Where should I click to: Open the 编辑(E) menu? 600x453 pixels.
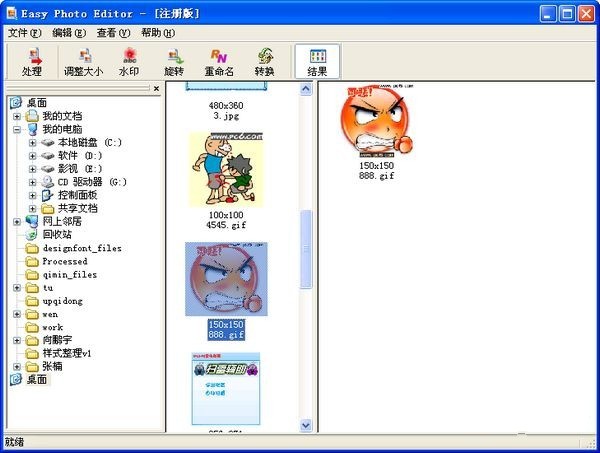(x=69, y=33)
